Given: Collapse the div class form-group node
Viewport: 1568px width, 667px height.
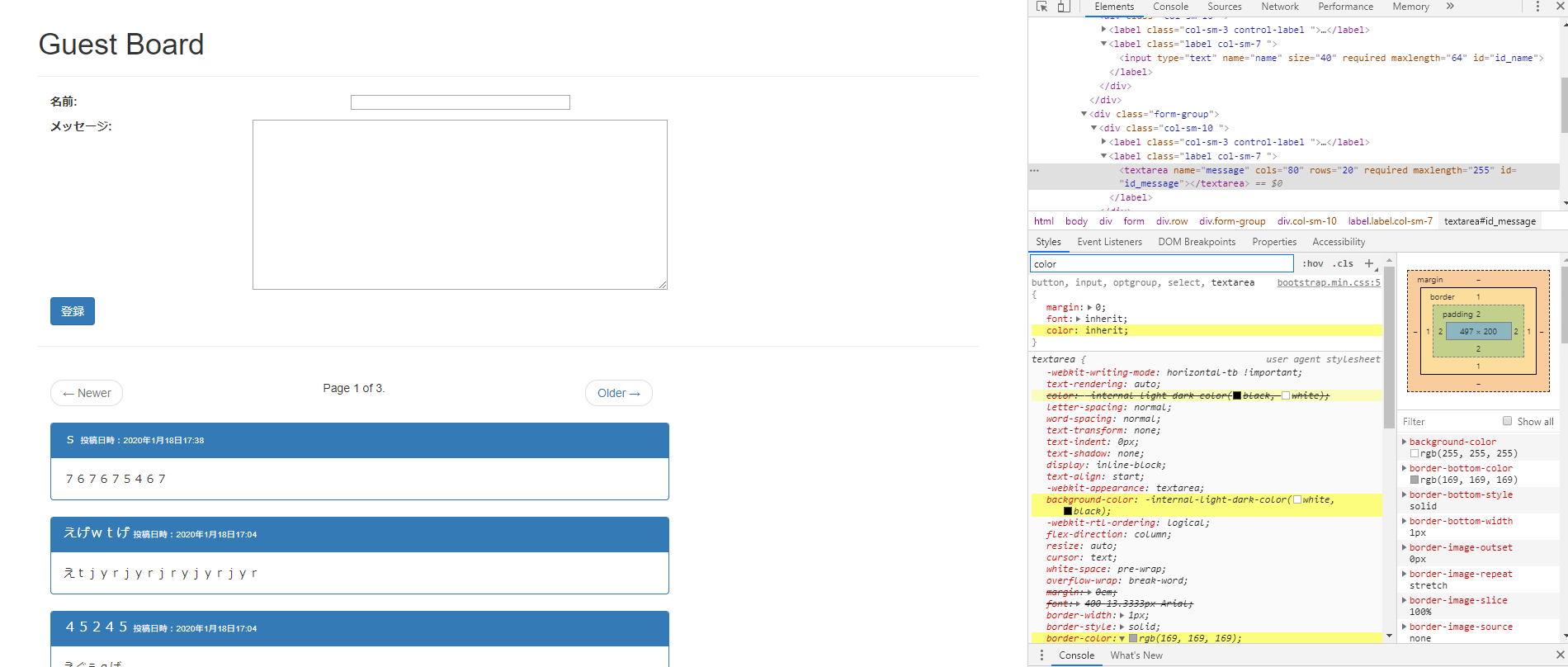Looking at the screenshot, I should pos(1084,114).
